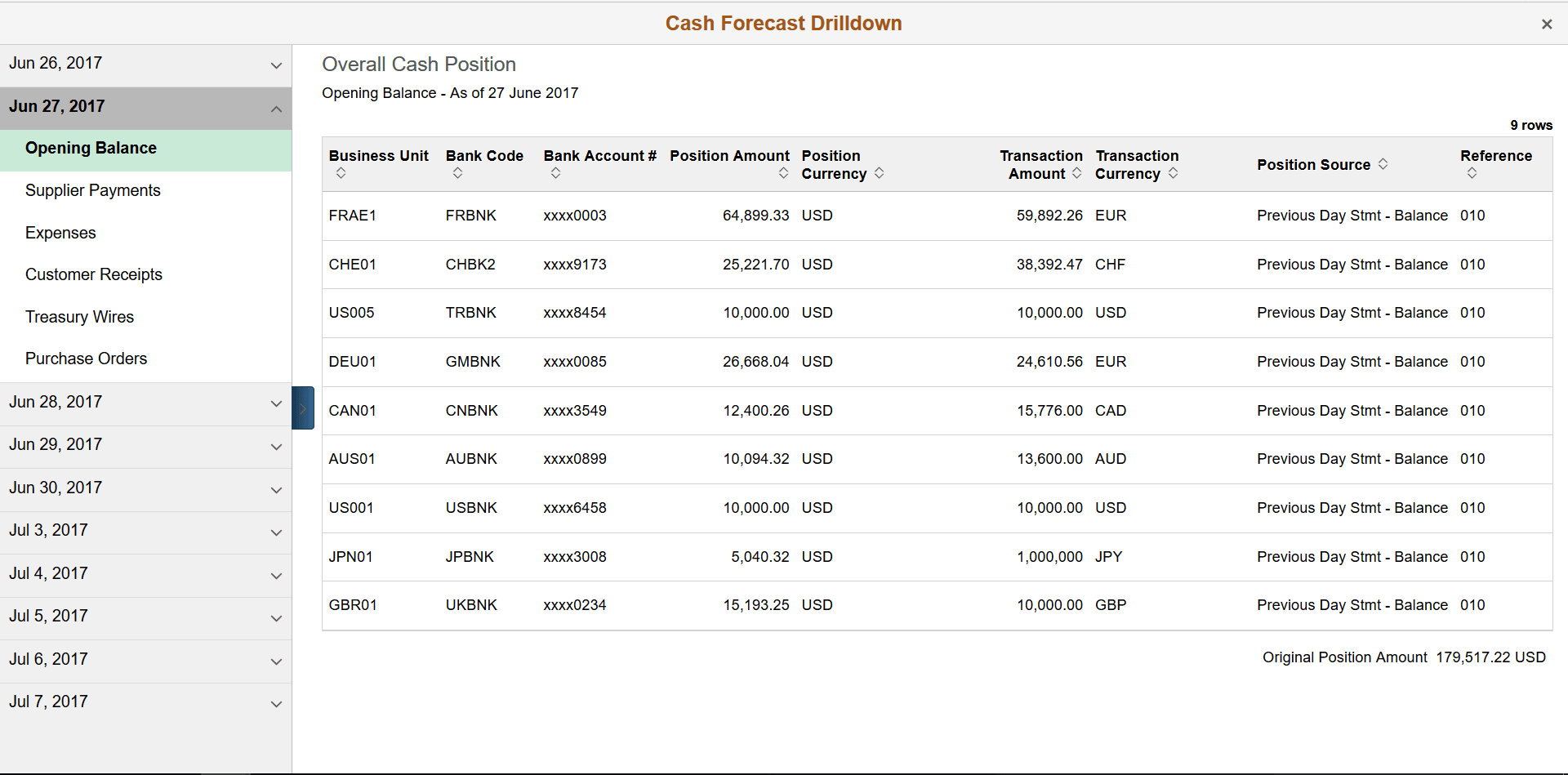Image resolution: width=1568 pixels, height=775 pixels.
Task: Switch to Customer Receipts
Action: (x=93, y=274)
